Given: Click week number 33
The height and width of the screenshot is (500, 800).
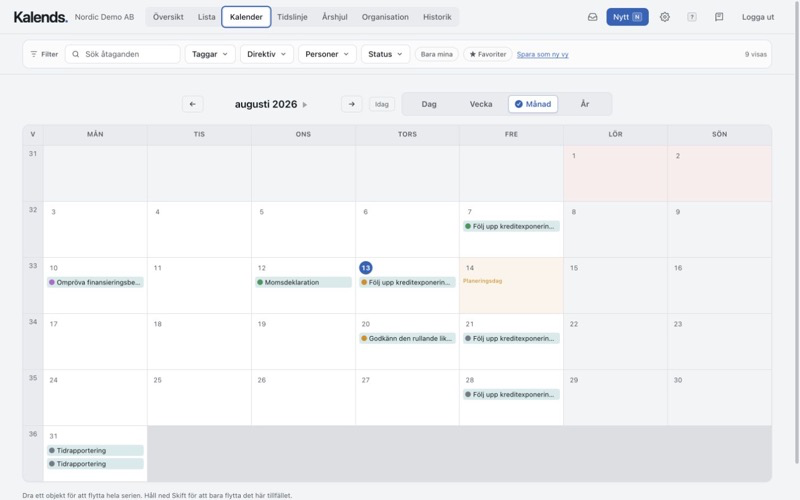Looking at the screenshot, I should click(x=33, y=266).
